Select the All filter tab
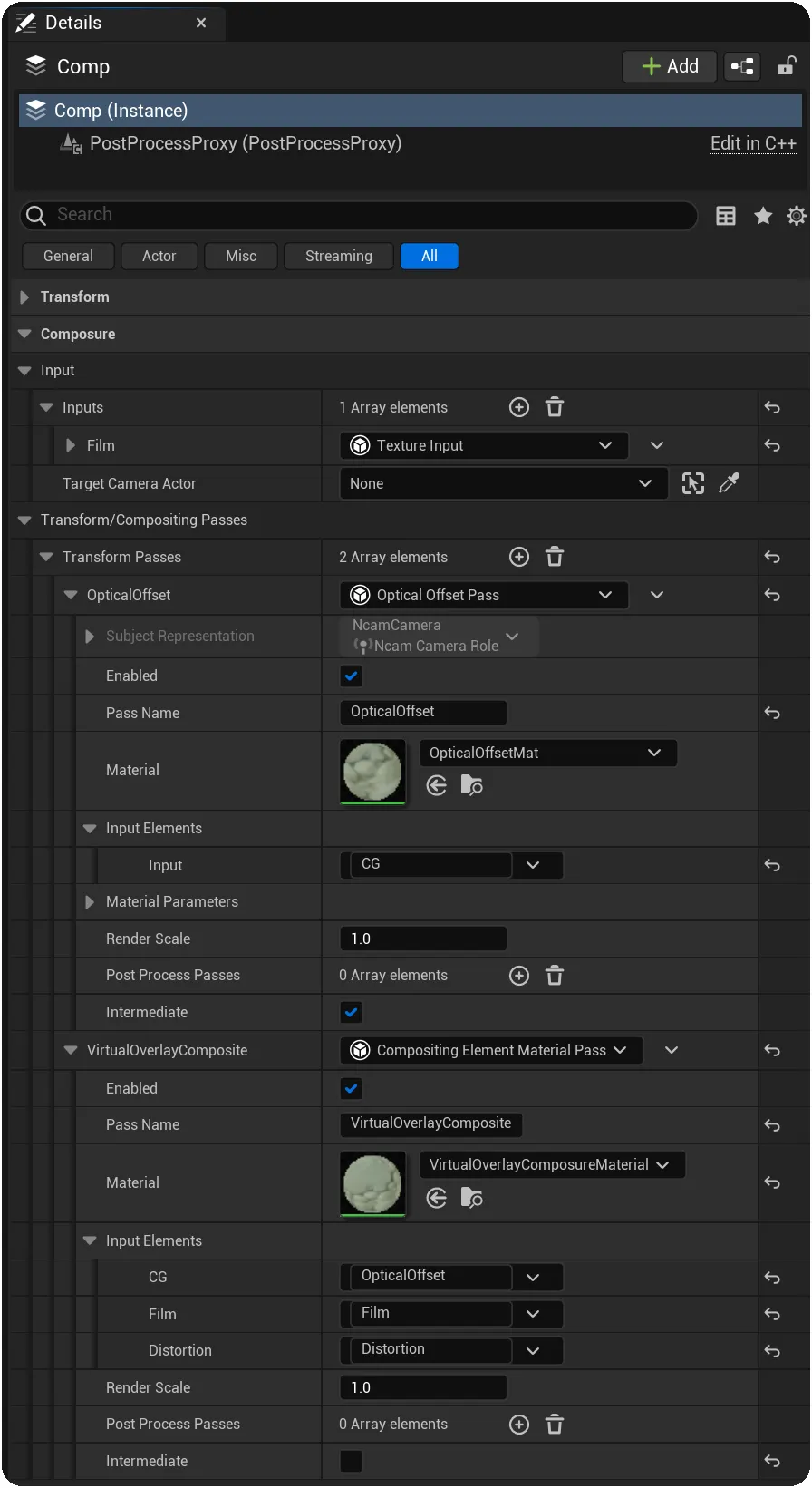This screenshot has width=812, height=1488. [x=430, y=256]
